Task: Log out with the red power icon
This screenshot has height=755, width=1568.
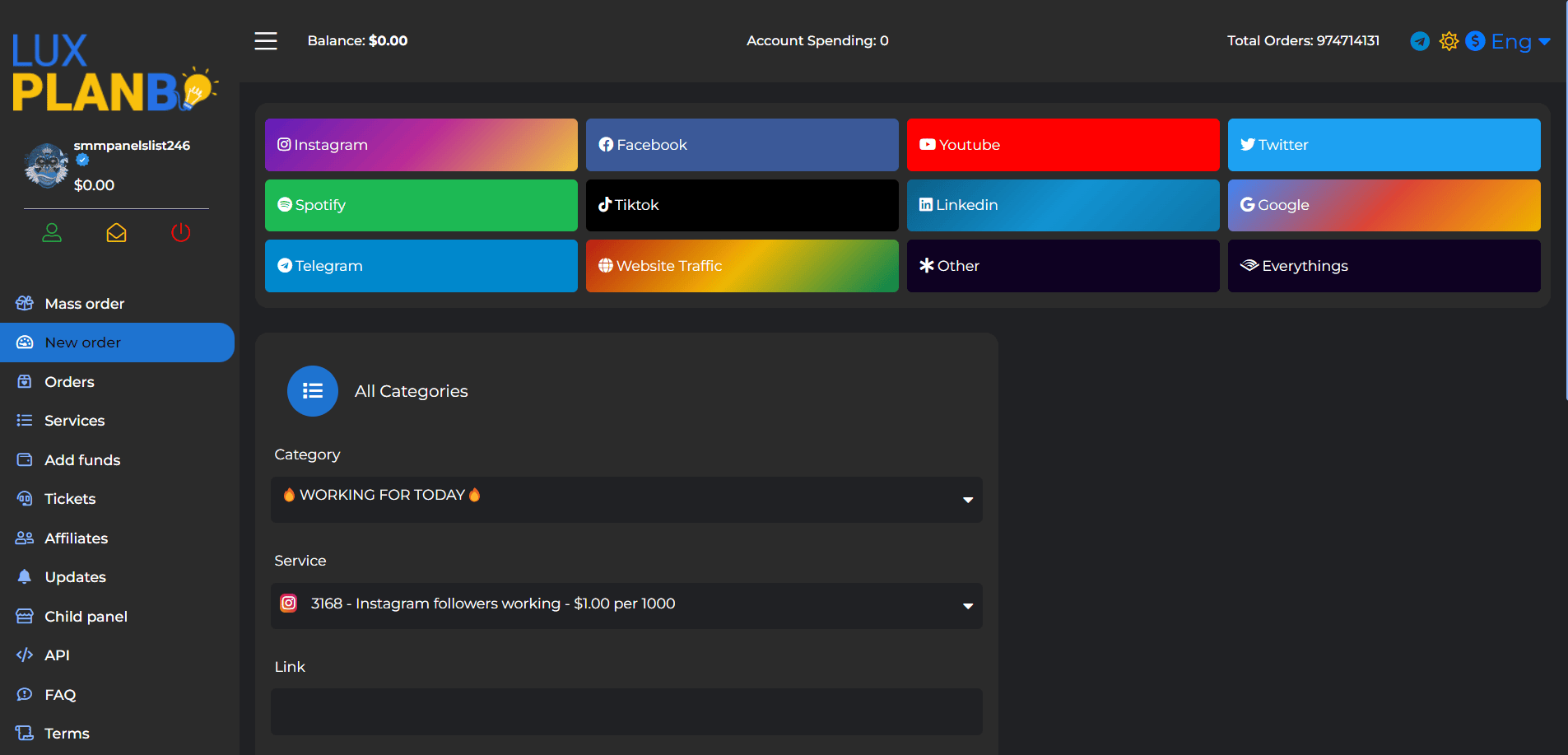Action: (x=181, y=233)
